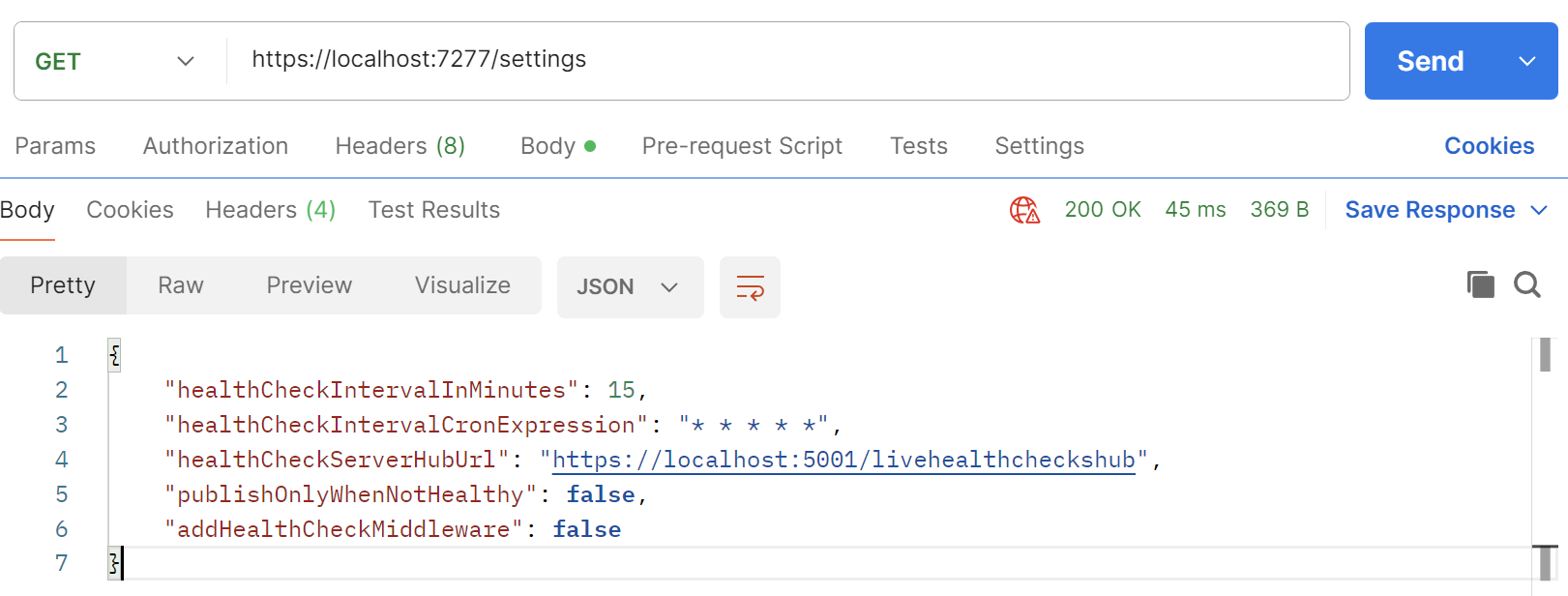
Task: Click the 200 OK status
Action: pyautogui.click(x=1103, y=210)
